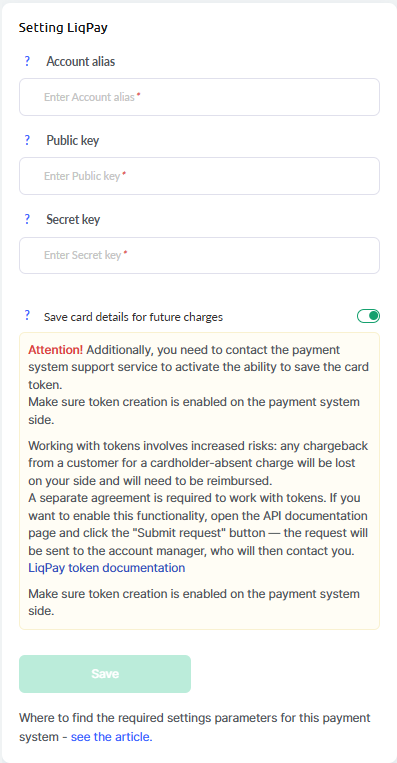Click the Setting LiqPay heading
The width and height of the screenshot is (397, 763).
click(63, 28)
